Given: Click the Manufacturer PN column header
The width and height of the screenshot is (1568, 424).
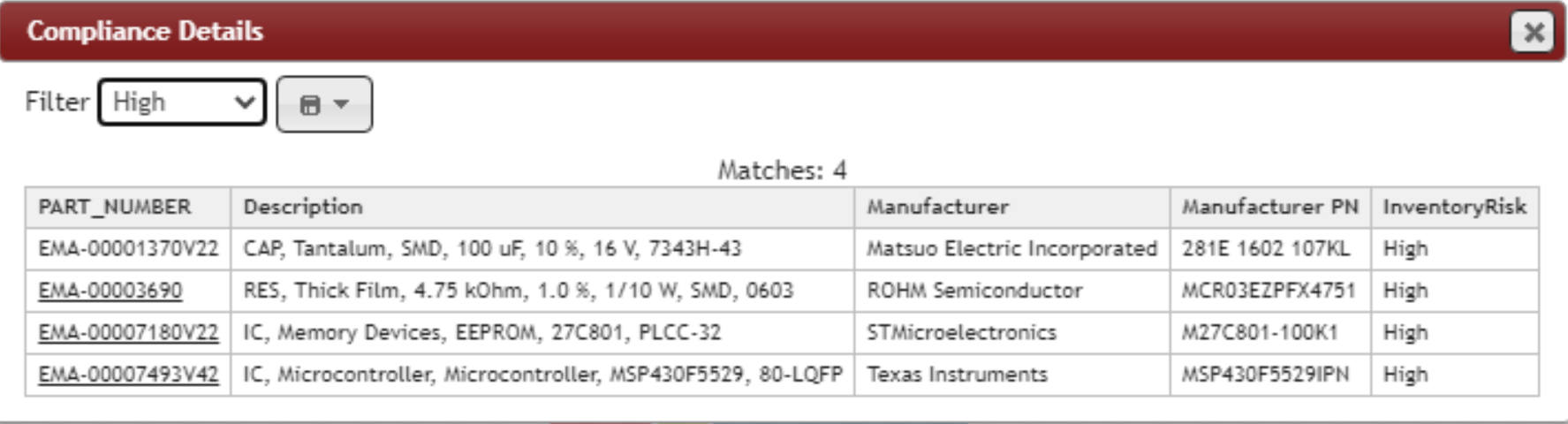Looking at the screenshot, I should point(1269,208).
